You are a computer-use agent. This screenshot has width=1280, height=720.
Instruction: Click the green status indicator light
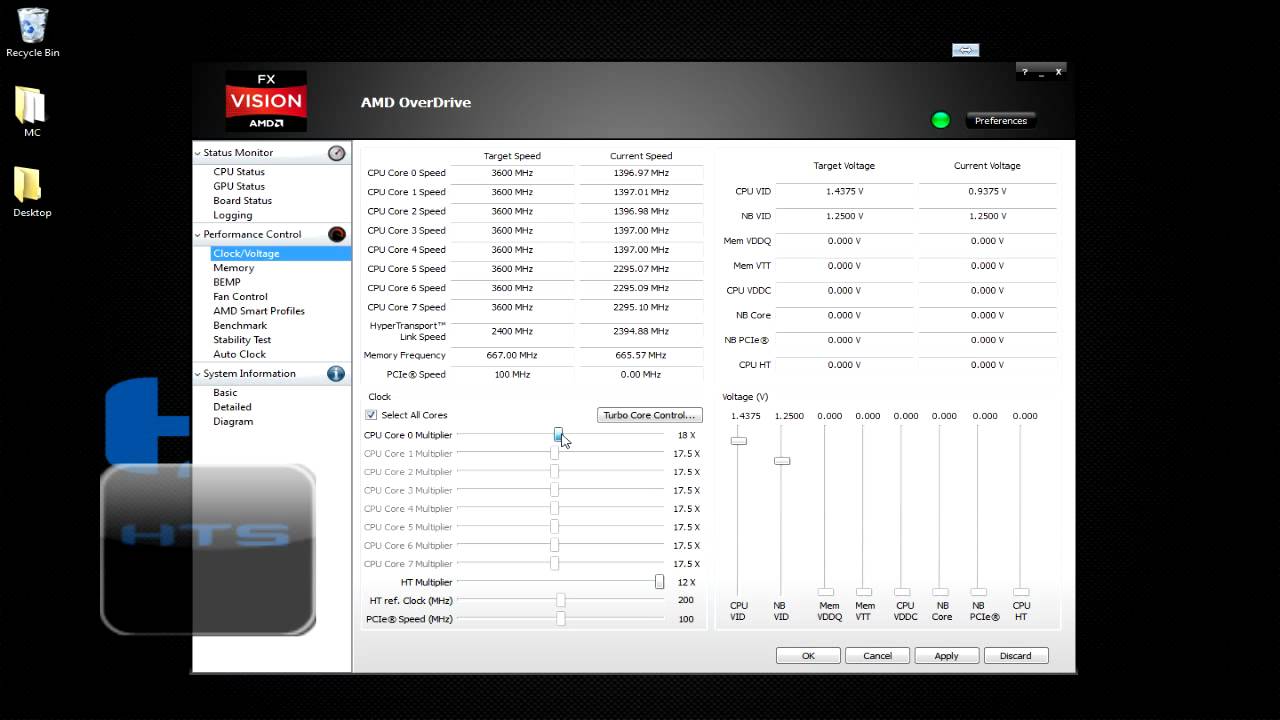(x=940, y=120)
